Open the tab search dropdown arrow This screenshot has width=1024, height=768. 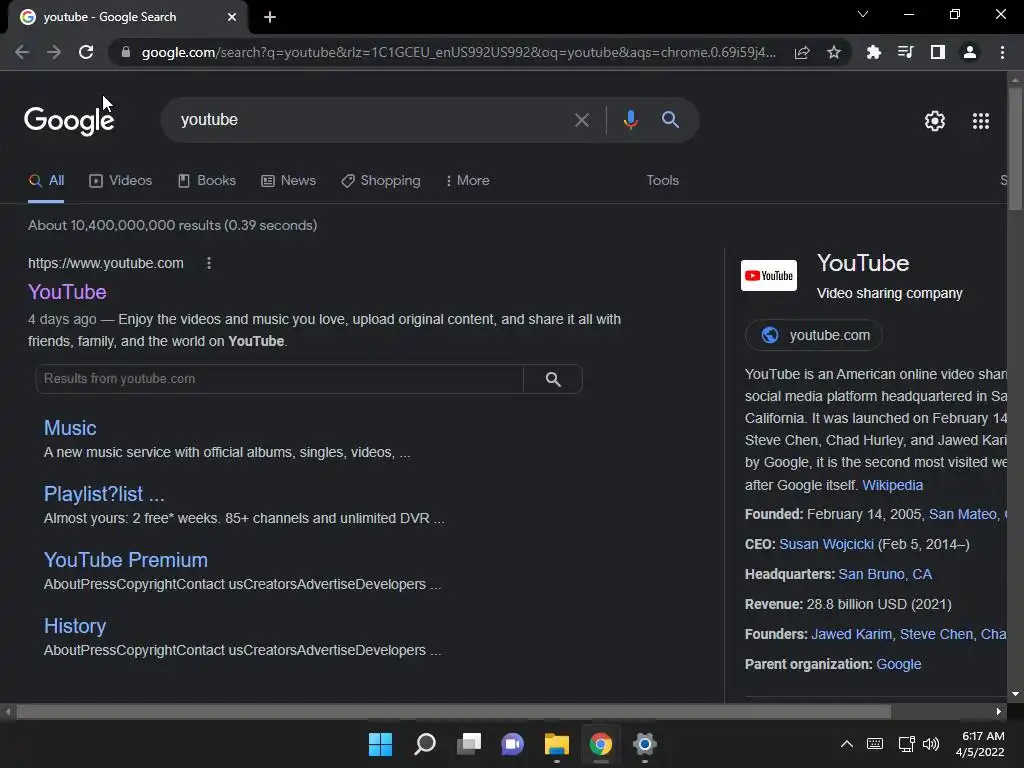863,14
